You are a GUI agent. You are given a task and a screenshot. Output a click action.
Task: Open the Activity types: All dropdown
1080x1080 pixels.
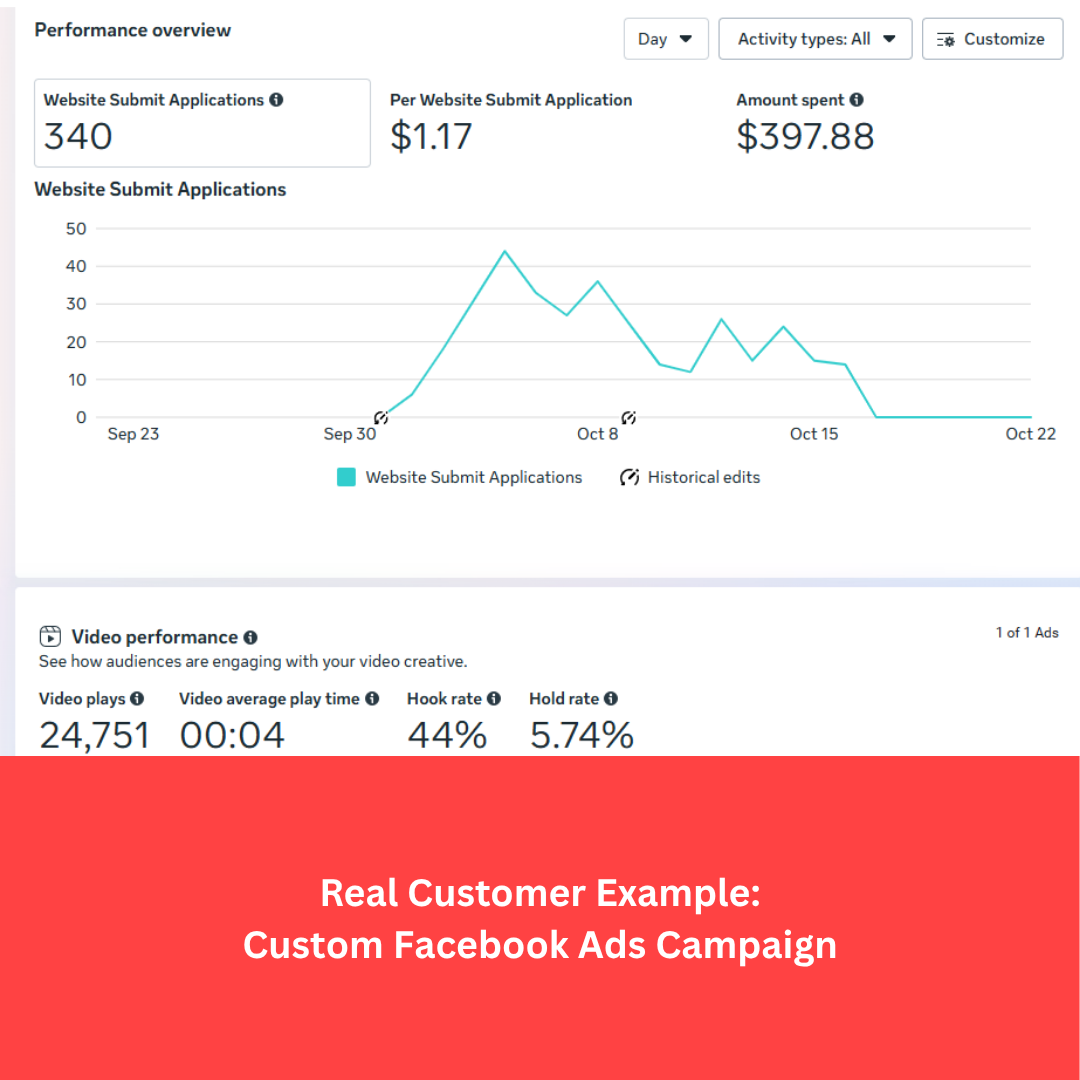click(815, 39)
